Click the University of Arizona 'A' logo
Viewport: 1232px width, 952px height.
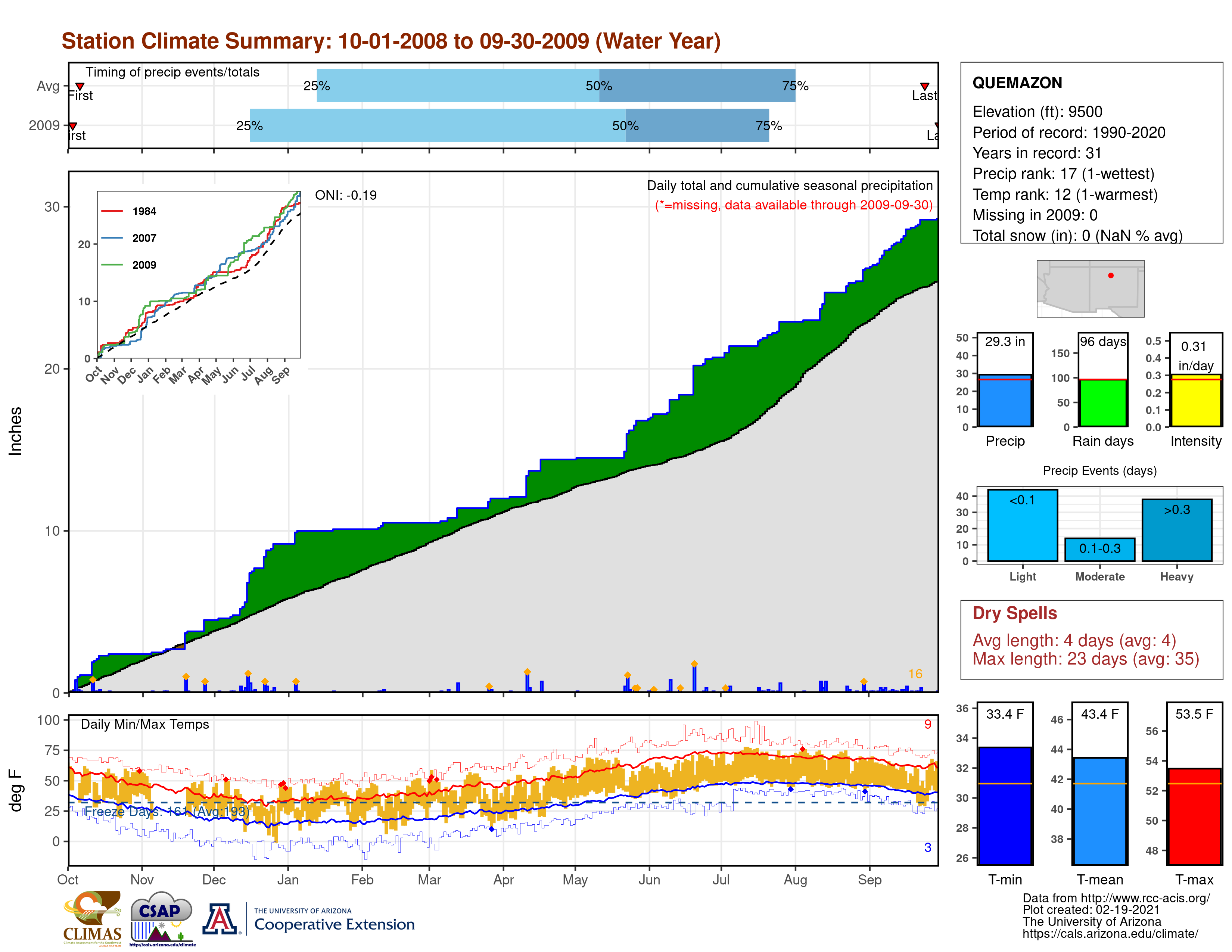pyautogui.click(x=221, y=919)
